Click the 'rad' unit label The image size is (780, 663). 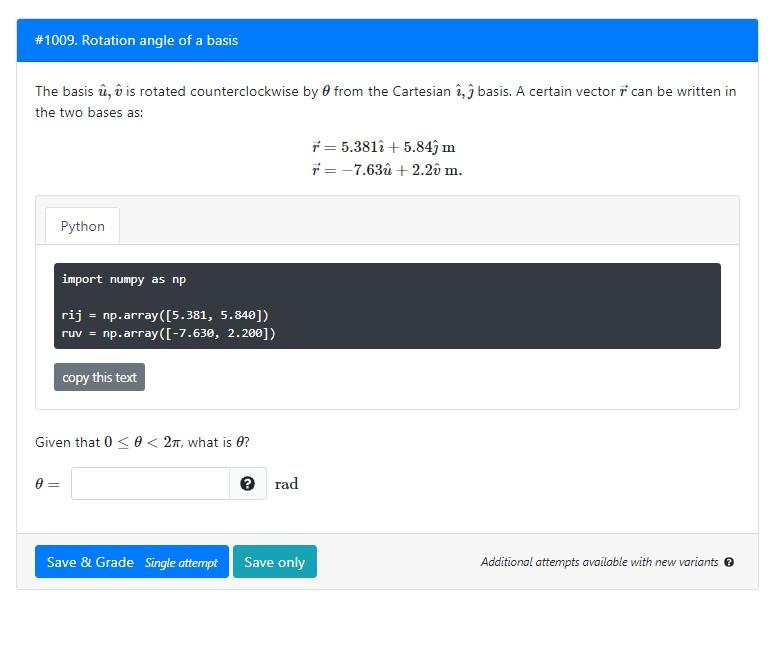tap(287, 483)
